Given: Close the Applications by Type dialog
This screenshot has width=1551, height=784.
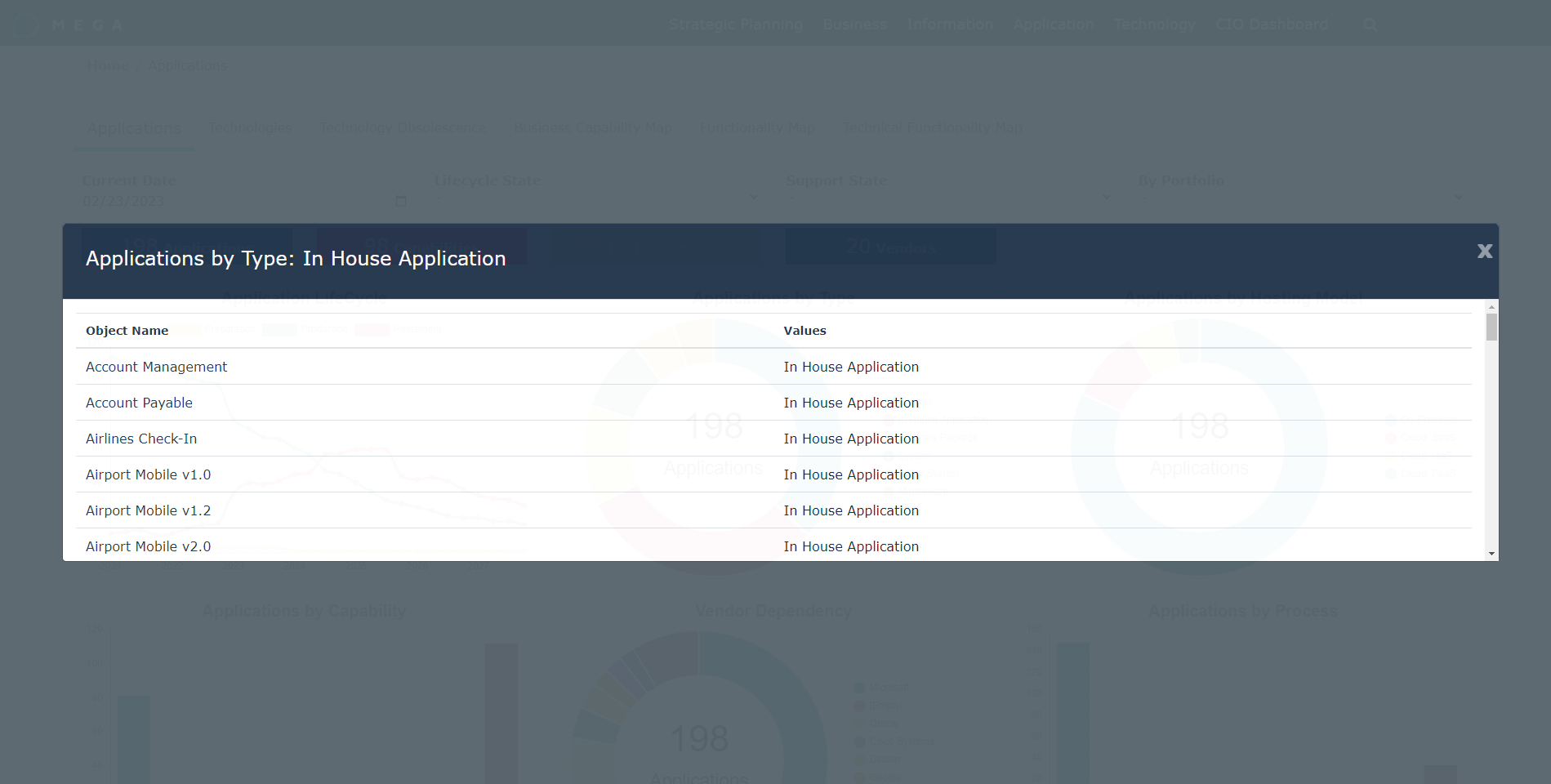Looking at the screenshot, I should click(x=1484, y=252).
